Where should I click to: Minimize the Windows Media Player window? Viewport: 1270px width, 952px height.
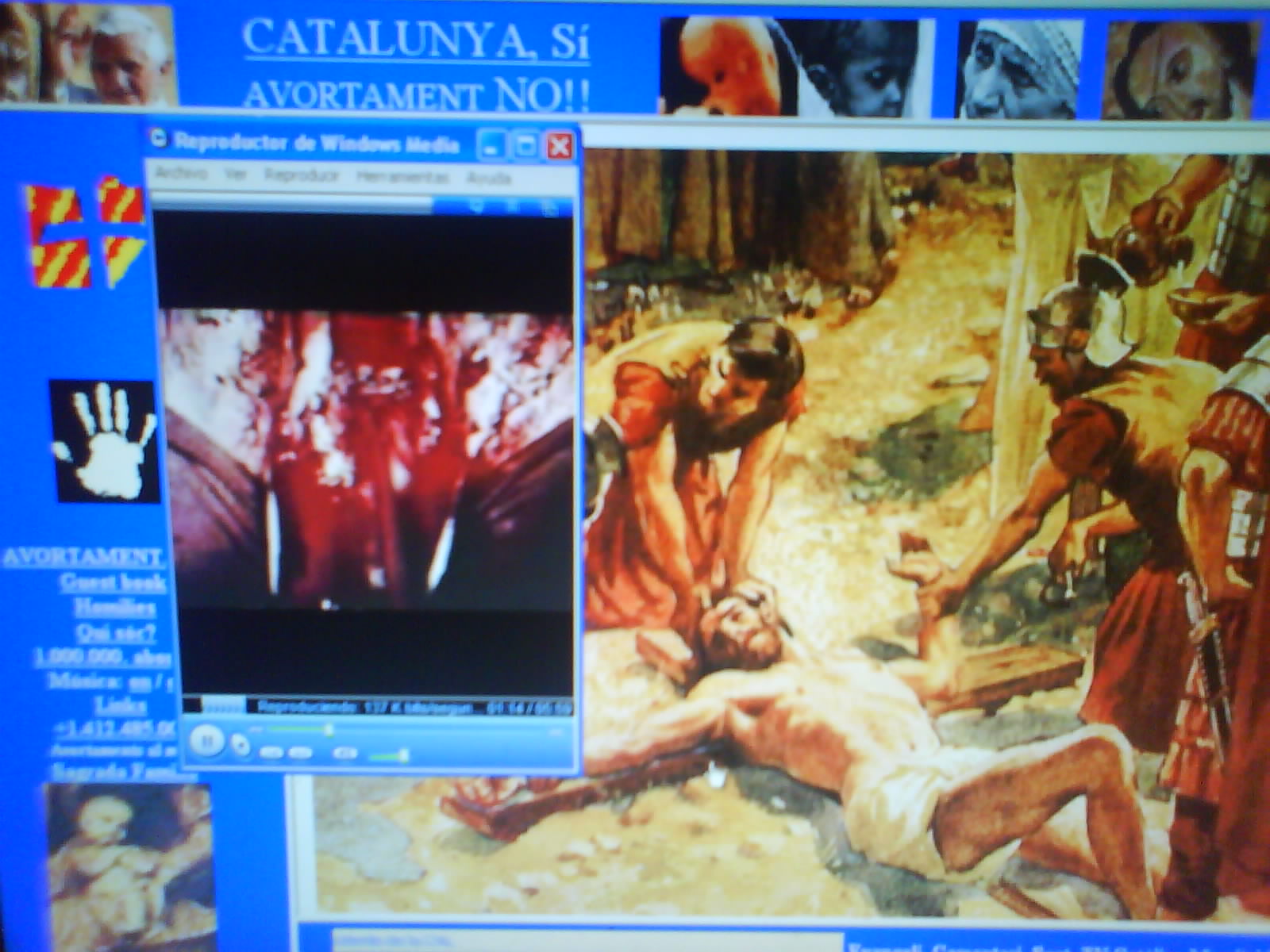491,146
